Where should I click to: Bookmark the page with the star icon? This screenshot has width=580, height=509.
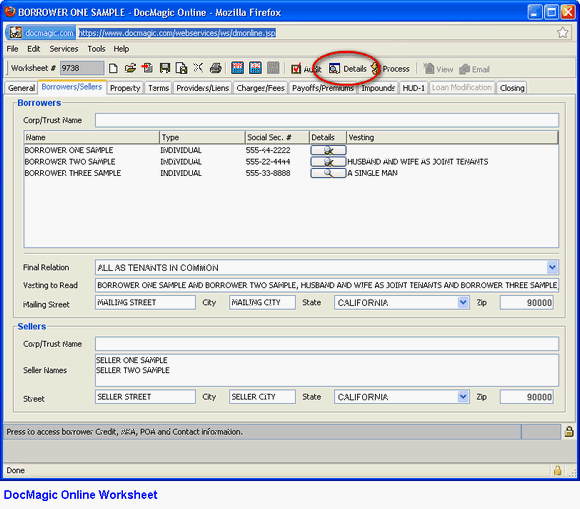pyautogui.click(x=563, y=33)
